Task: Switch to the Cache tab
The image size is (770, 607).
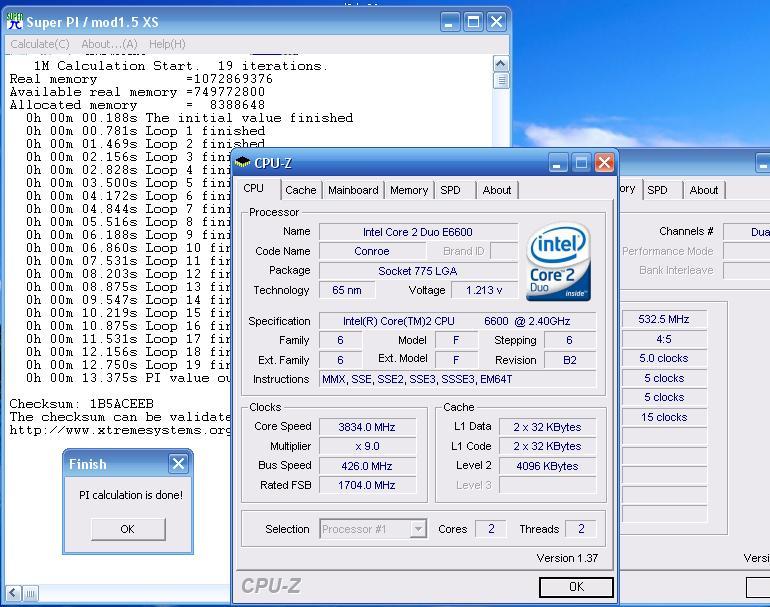Action: (301, 190)
